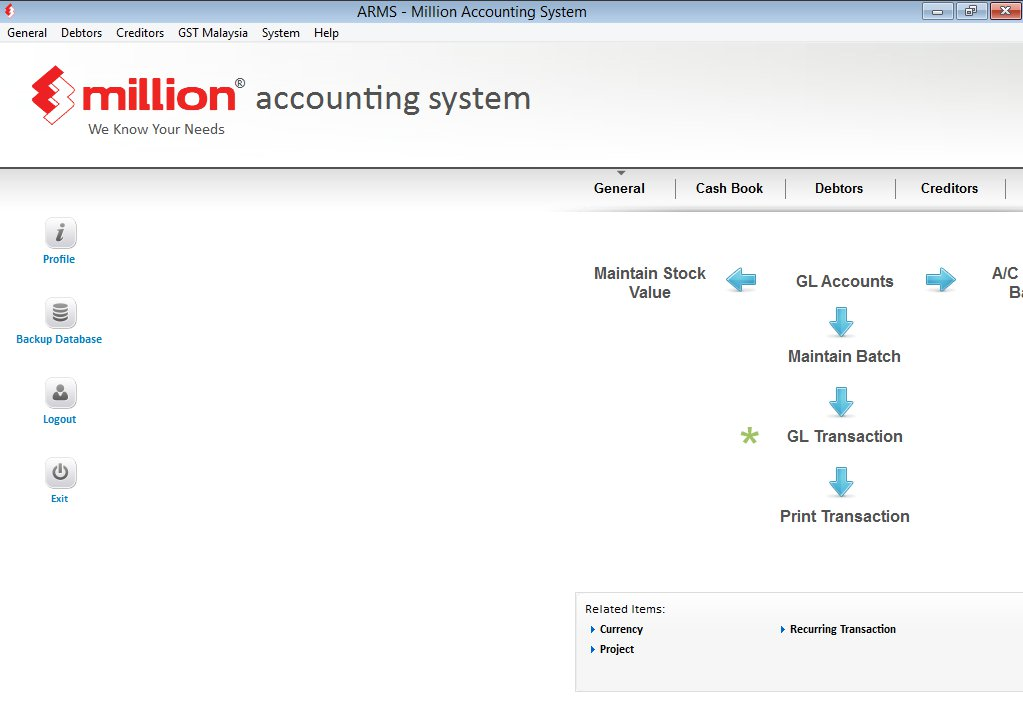This screenshot has height=725, width=1023.
Task: Open GL Accounts
Action: (x=844, y=281)
